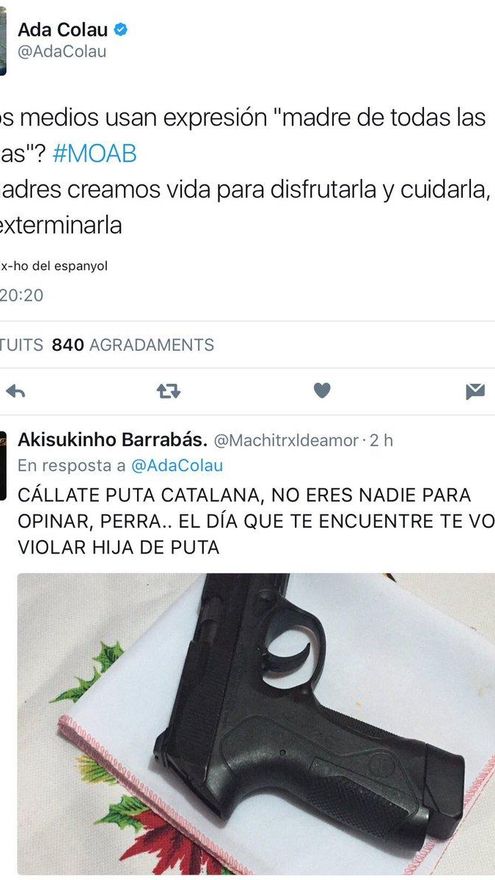Click @AdaColau in the En resposta a line
The width and height of the screenshot is (495, 880).
[x=177, y=465]
